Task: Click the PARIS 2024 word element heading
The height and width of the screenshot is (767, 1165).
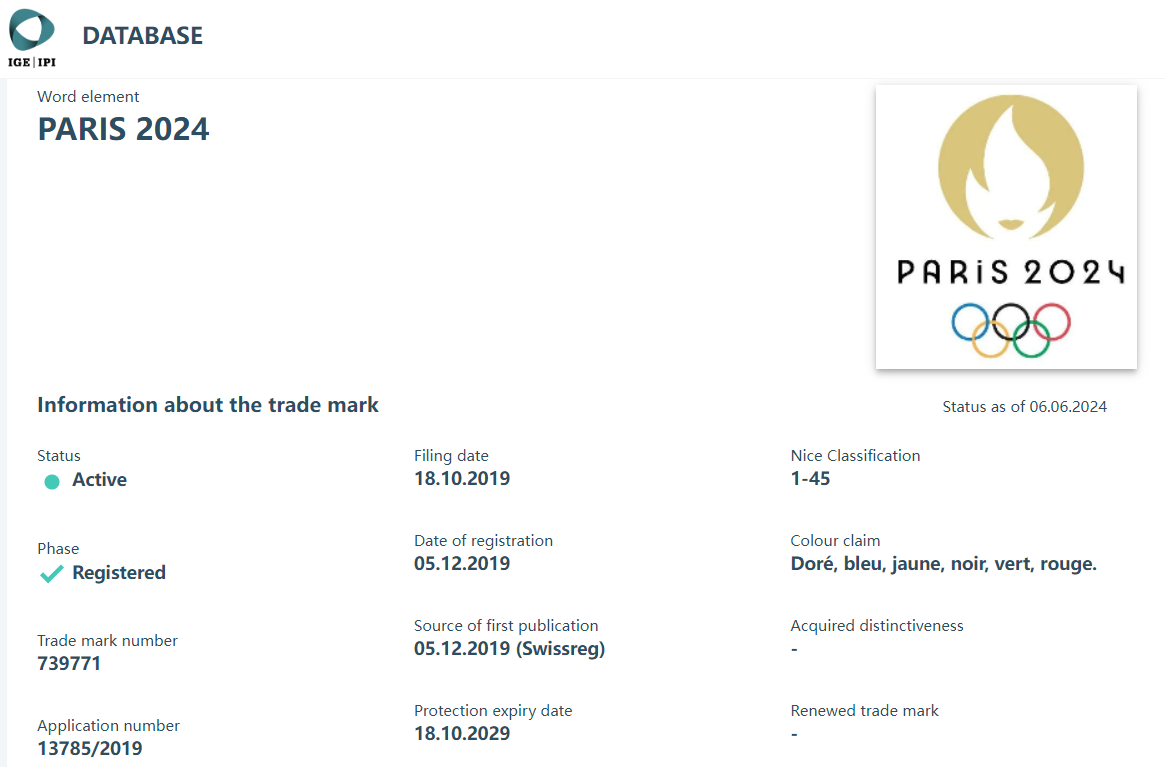Action: click(x=123, y=129)
